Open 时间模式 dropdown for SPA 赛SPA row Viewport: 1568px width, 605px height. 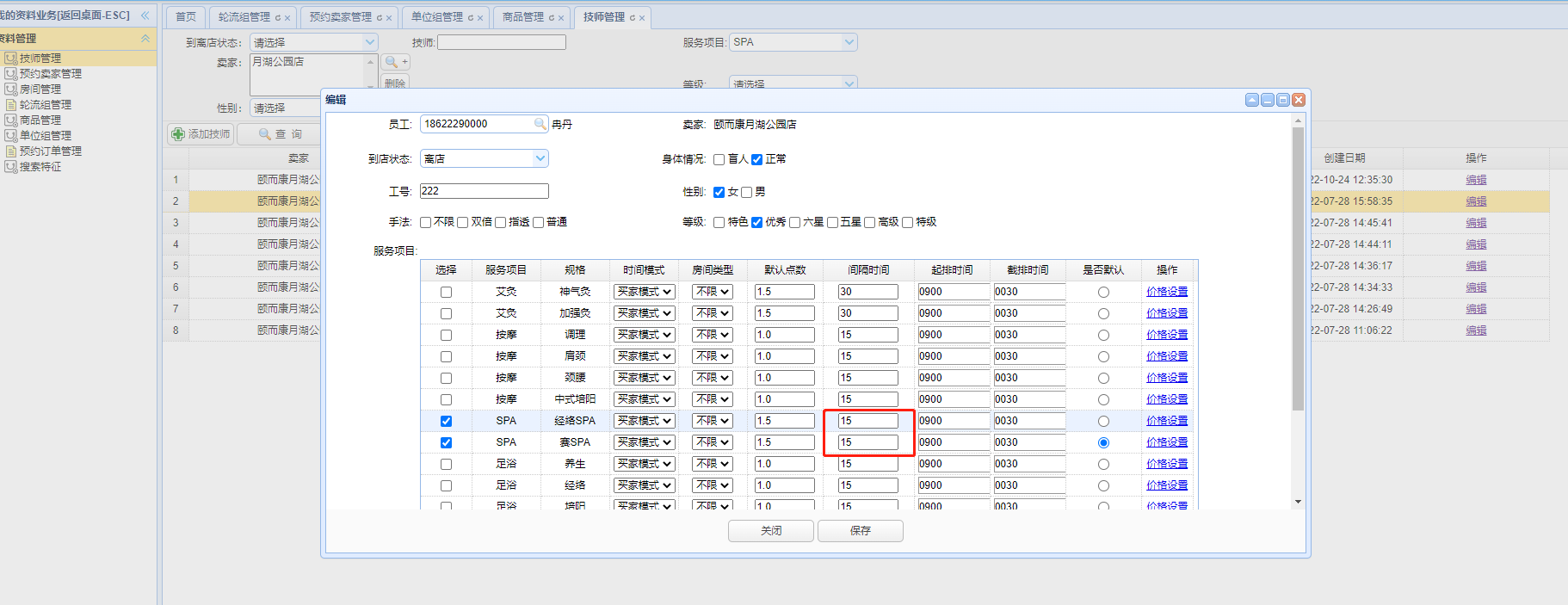tap(644, 442)
